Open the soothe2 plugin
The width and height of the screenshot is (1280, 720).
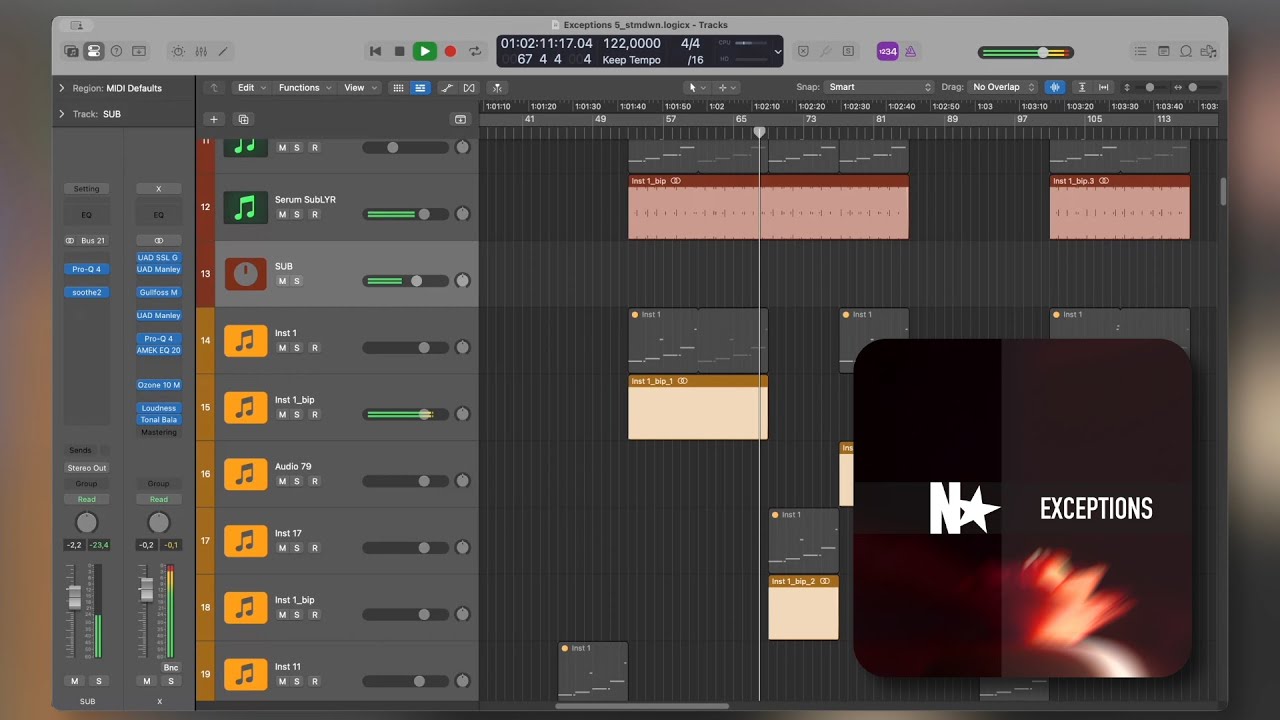(86, 293)
